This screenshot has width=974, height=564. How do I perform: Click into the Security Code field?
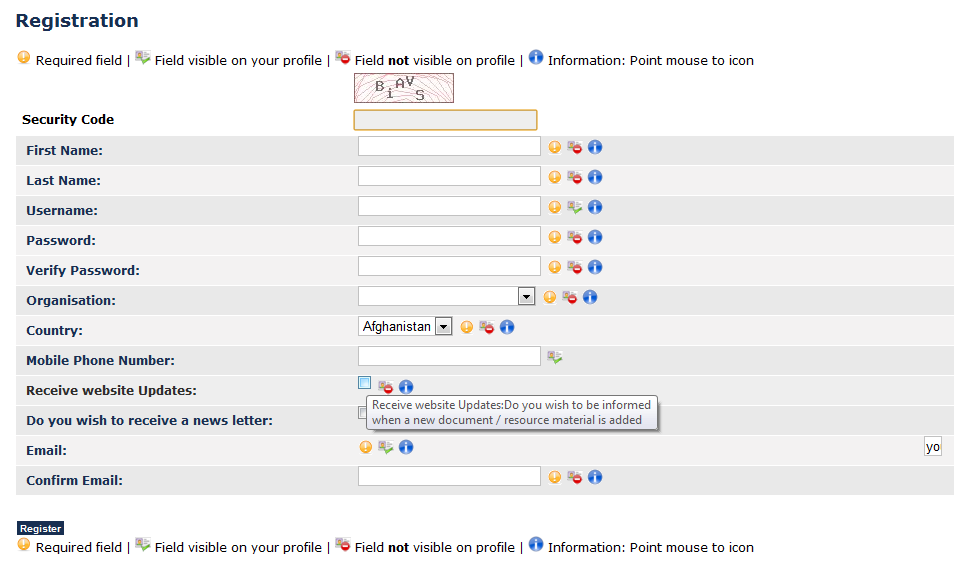pos(445,120)
